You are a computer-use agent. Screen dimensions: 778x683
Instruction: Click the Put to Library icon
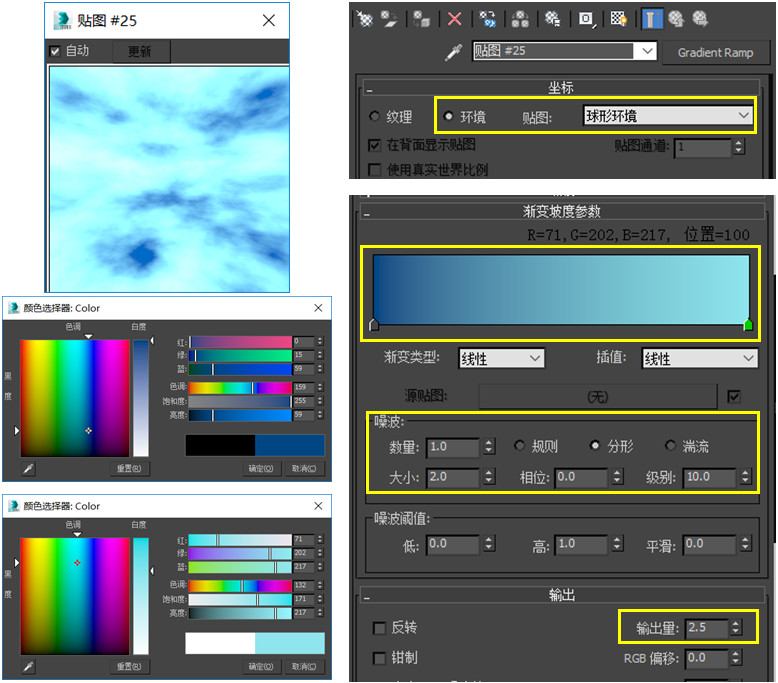[x=552, y=19]
